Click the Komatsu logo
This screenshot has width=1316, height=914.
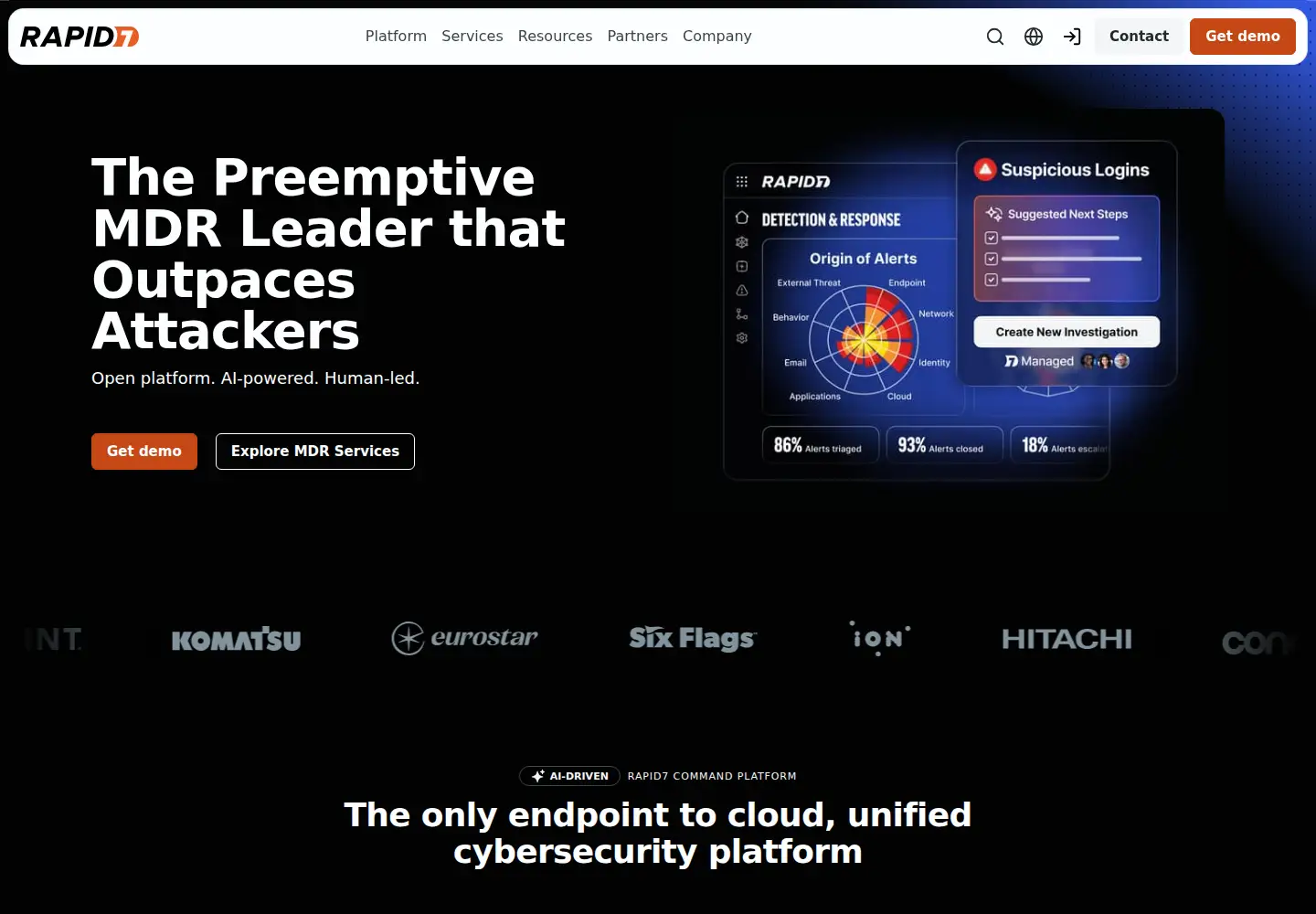[236, 640]
